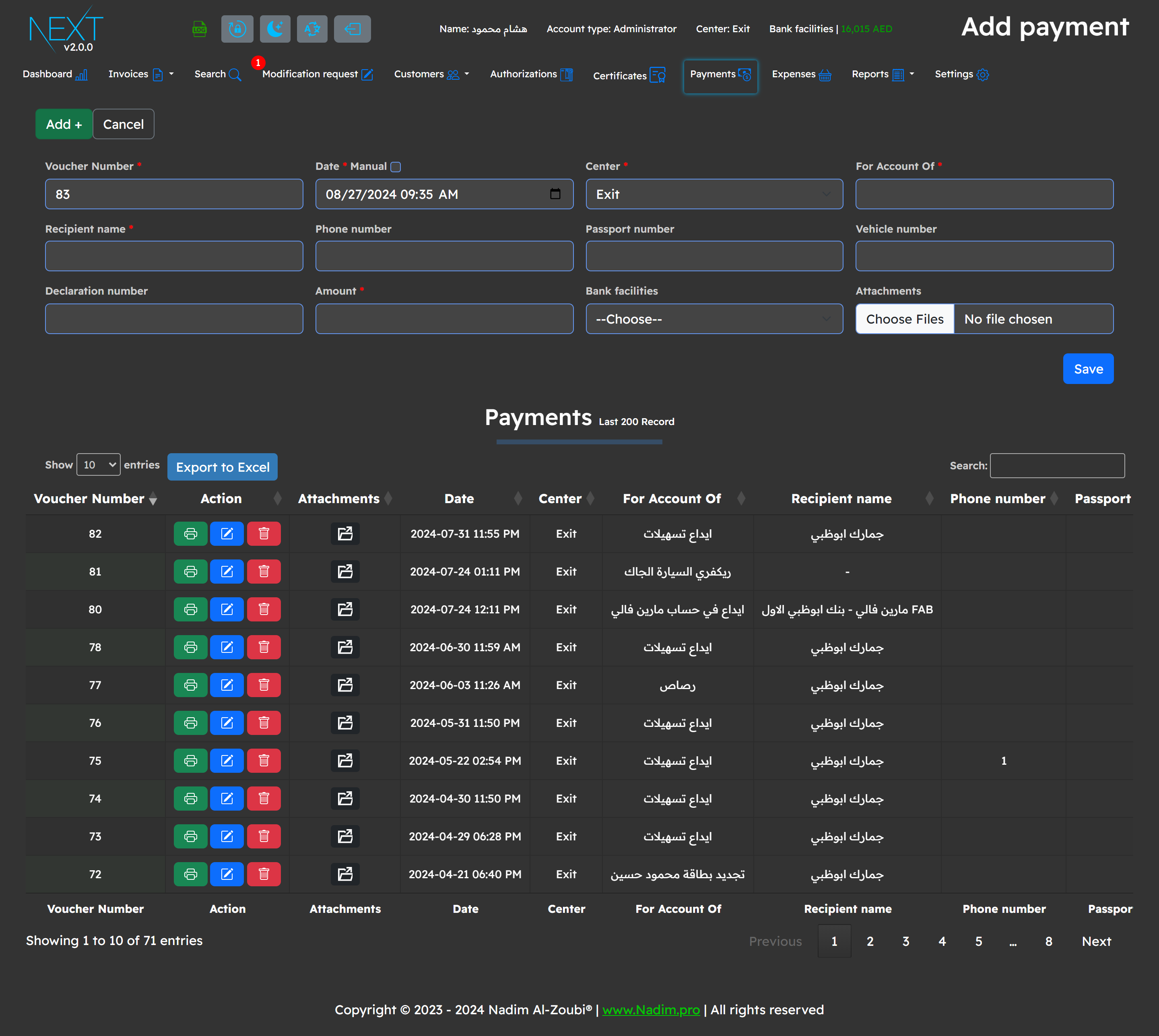Print voucher number 82
This screenshot has height=1036, width=1159.
[x=190, y=534]
